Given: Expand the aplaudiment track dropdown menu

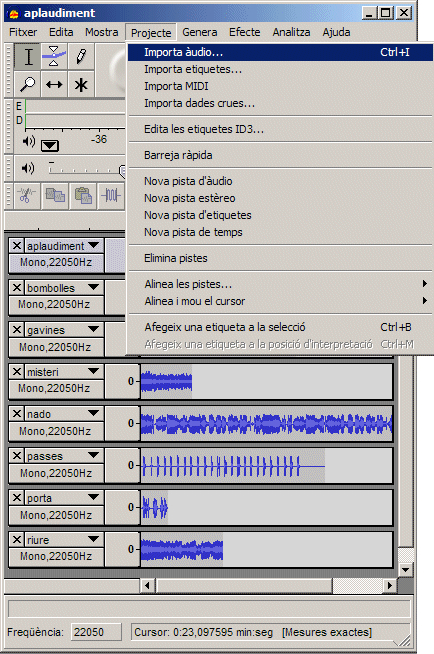Looking at the screenshot, I should pyautogui.click(x=94, y=245).
